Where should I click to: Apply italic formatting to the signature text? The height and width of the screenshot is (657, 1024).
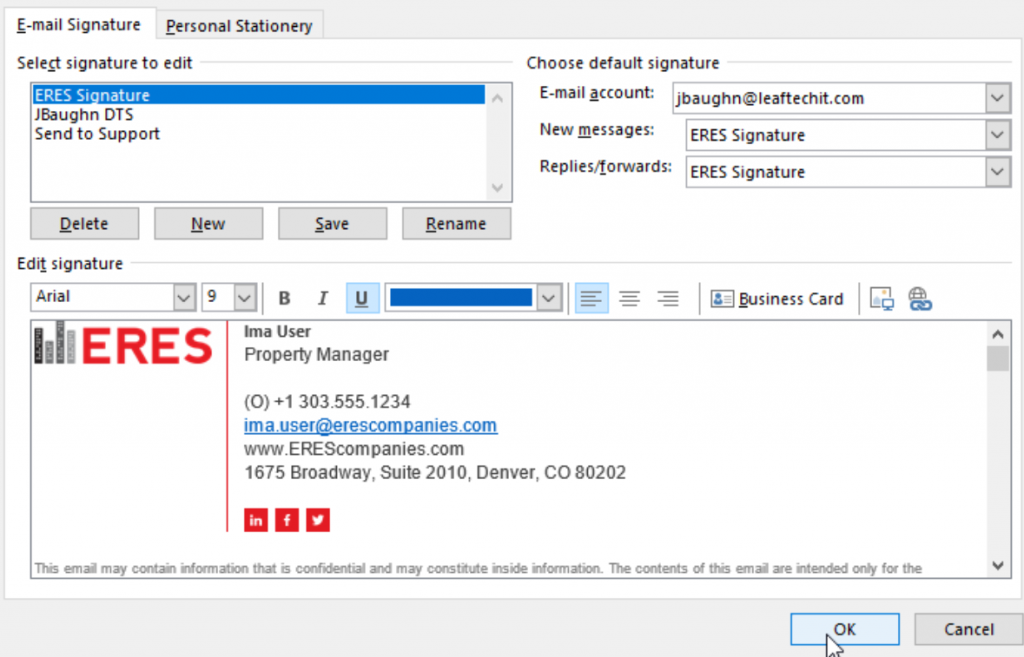322,297
